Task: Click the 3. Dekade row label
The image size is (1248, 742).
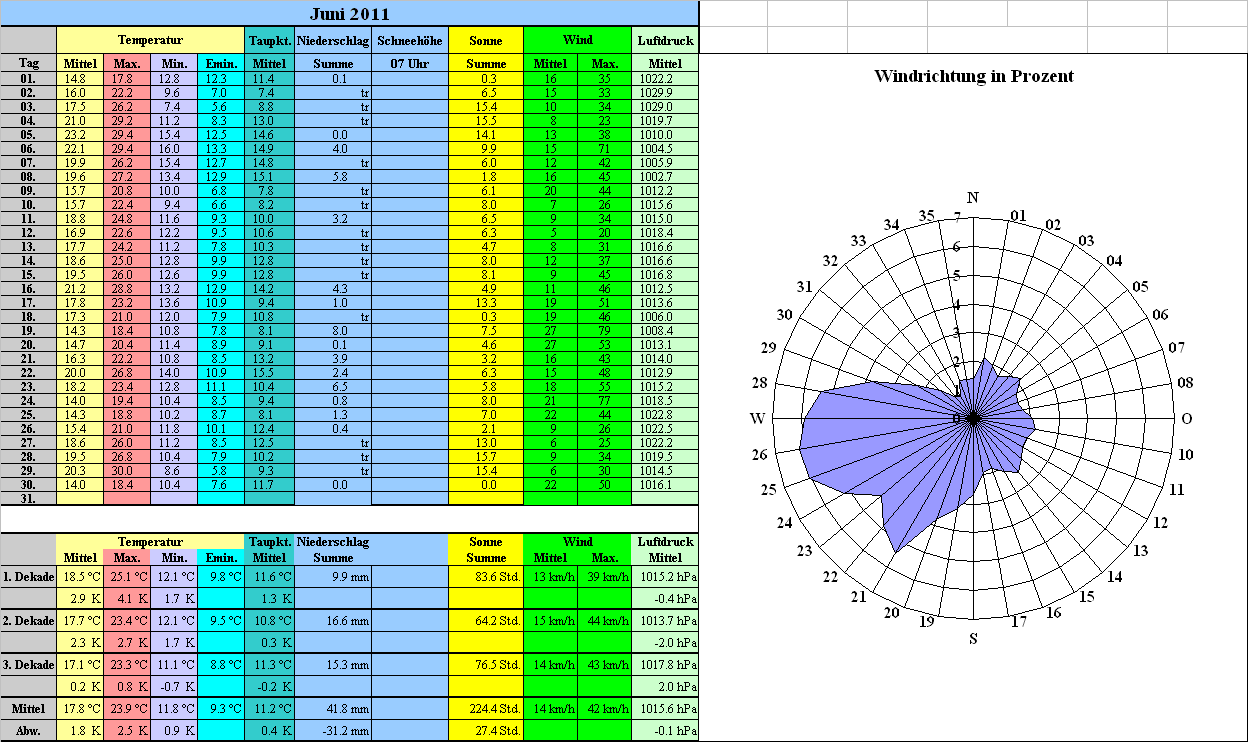Action: 28,665
